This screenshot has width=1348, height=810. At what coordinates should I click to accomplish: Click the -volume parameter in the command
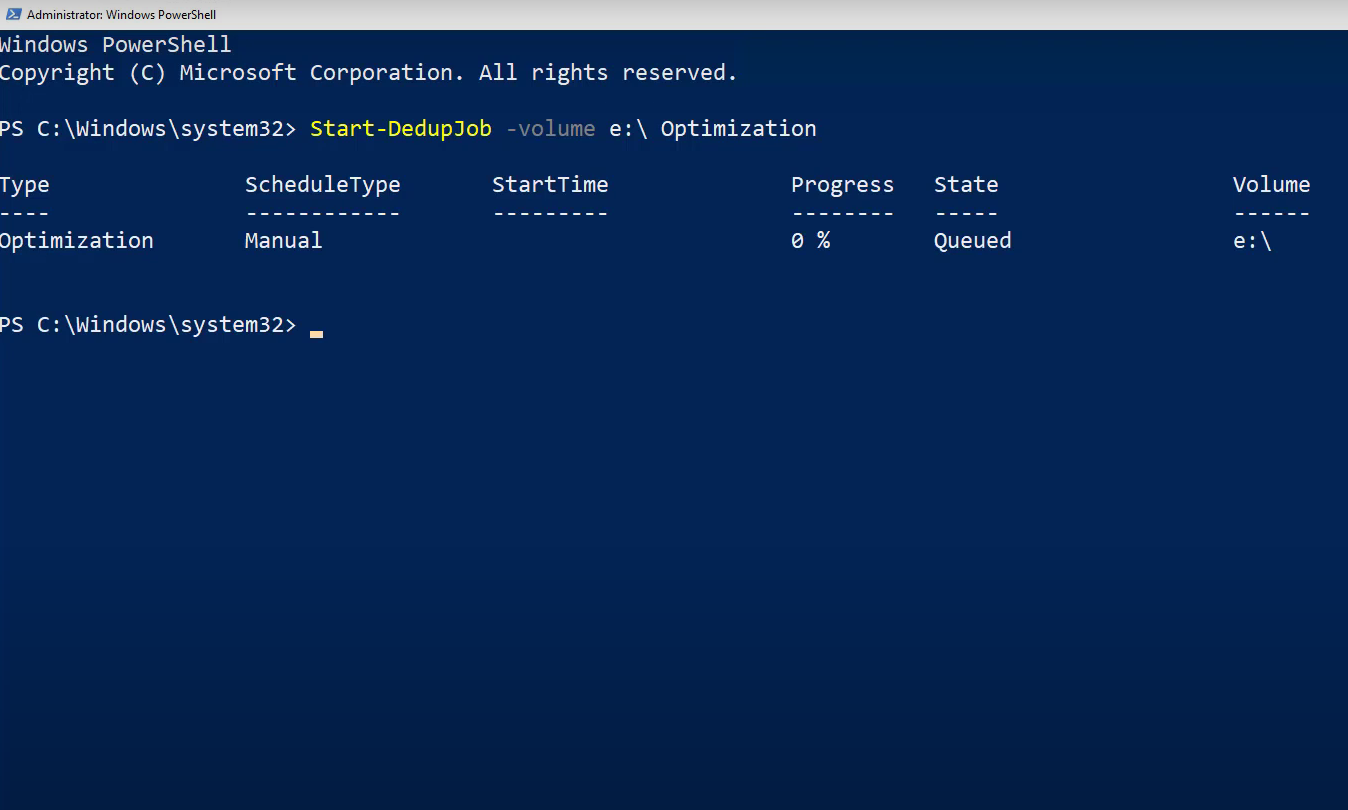550,129
